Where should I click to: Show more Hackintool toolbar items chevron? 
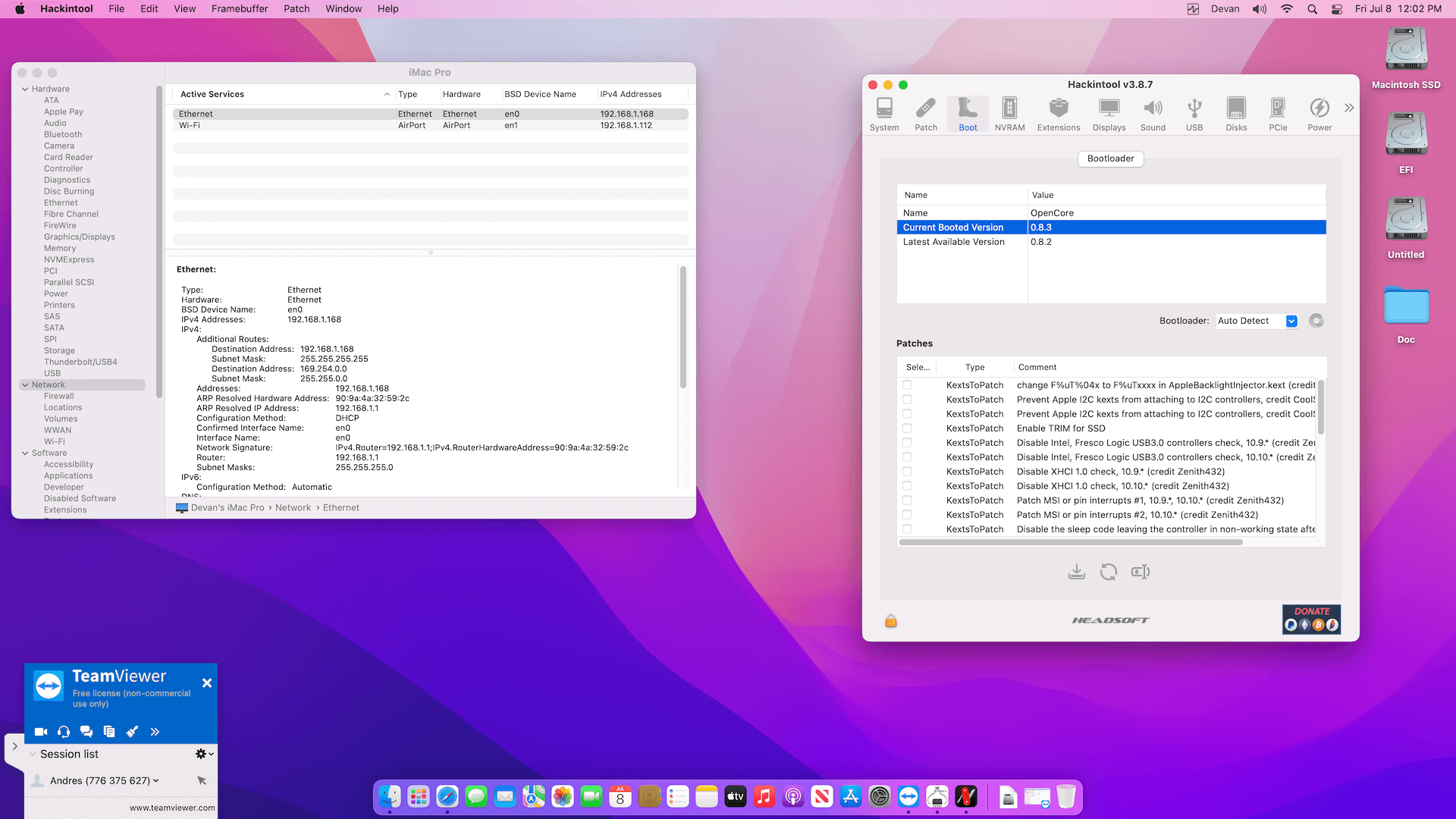tap(1349, 108)
